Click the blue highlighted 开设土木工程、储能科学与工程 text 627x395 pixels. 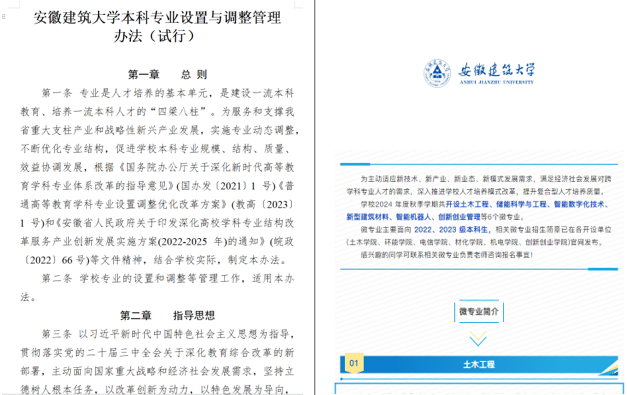[x=496, y=204]
